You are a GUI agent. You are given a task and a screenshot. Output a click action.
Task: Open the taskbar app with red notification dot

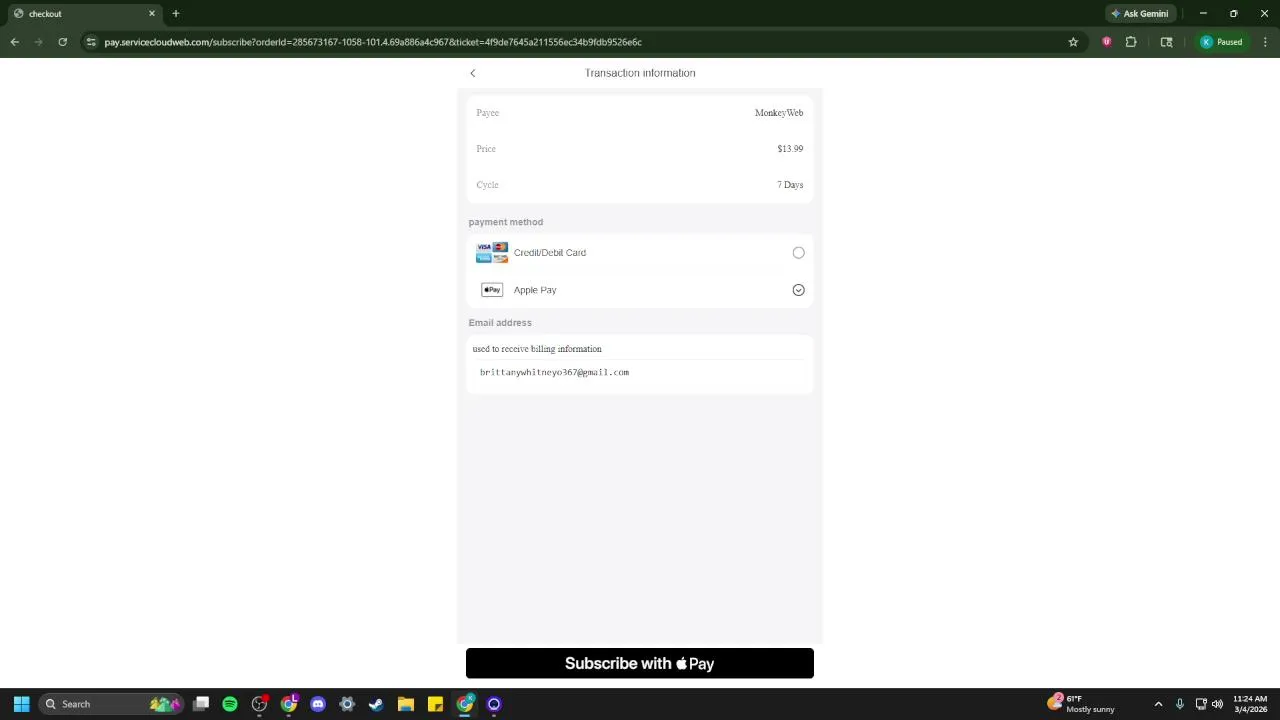(x=259, y=704)
